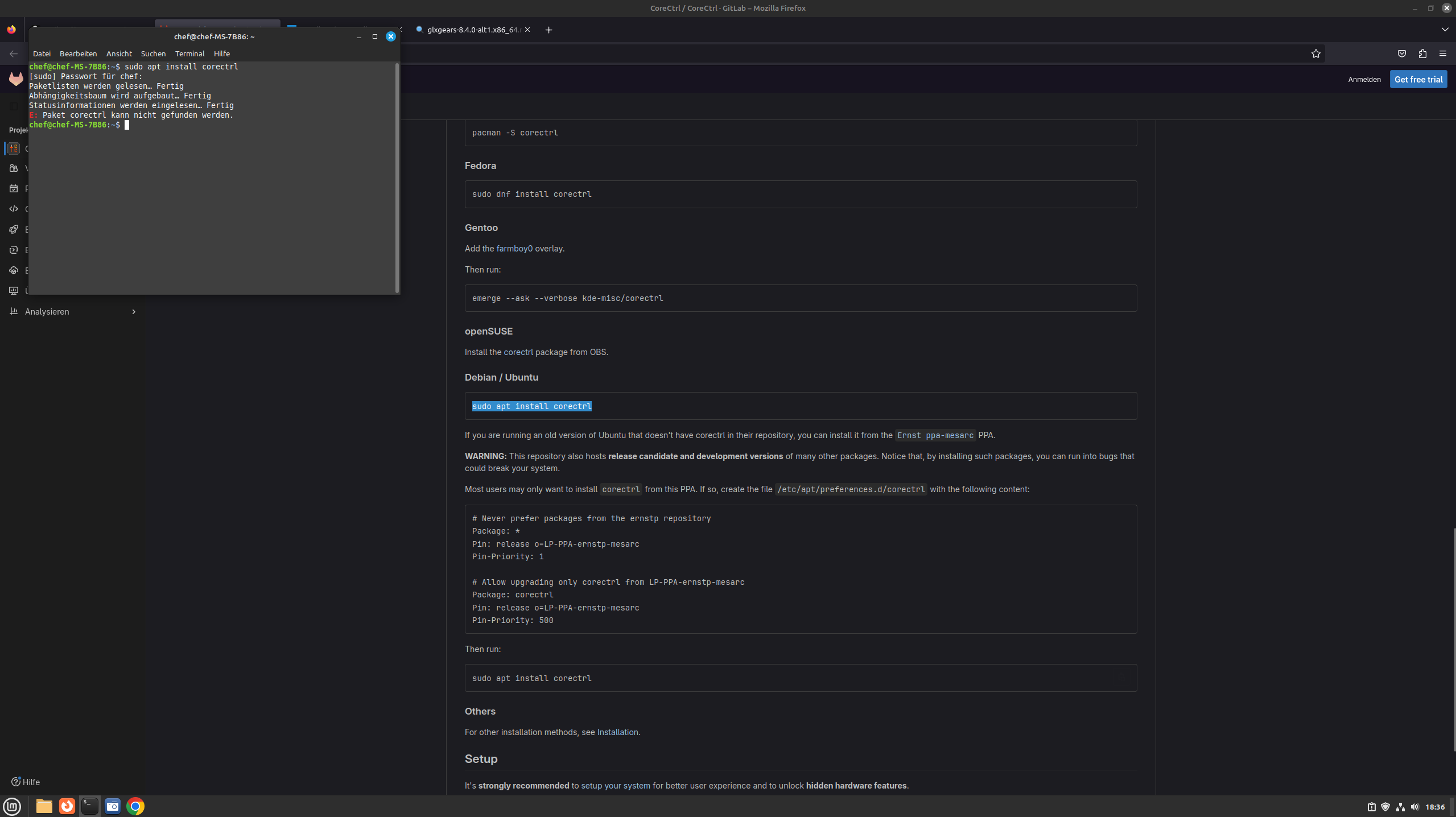This screenshot has width=1456, height=817.
Task: Open the Bearbeiten menu in terminal
Action: pyautogui.click(x=78, y=53)
